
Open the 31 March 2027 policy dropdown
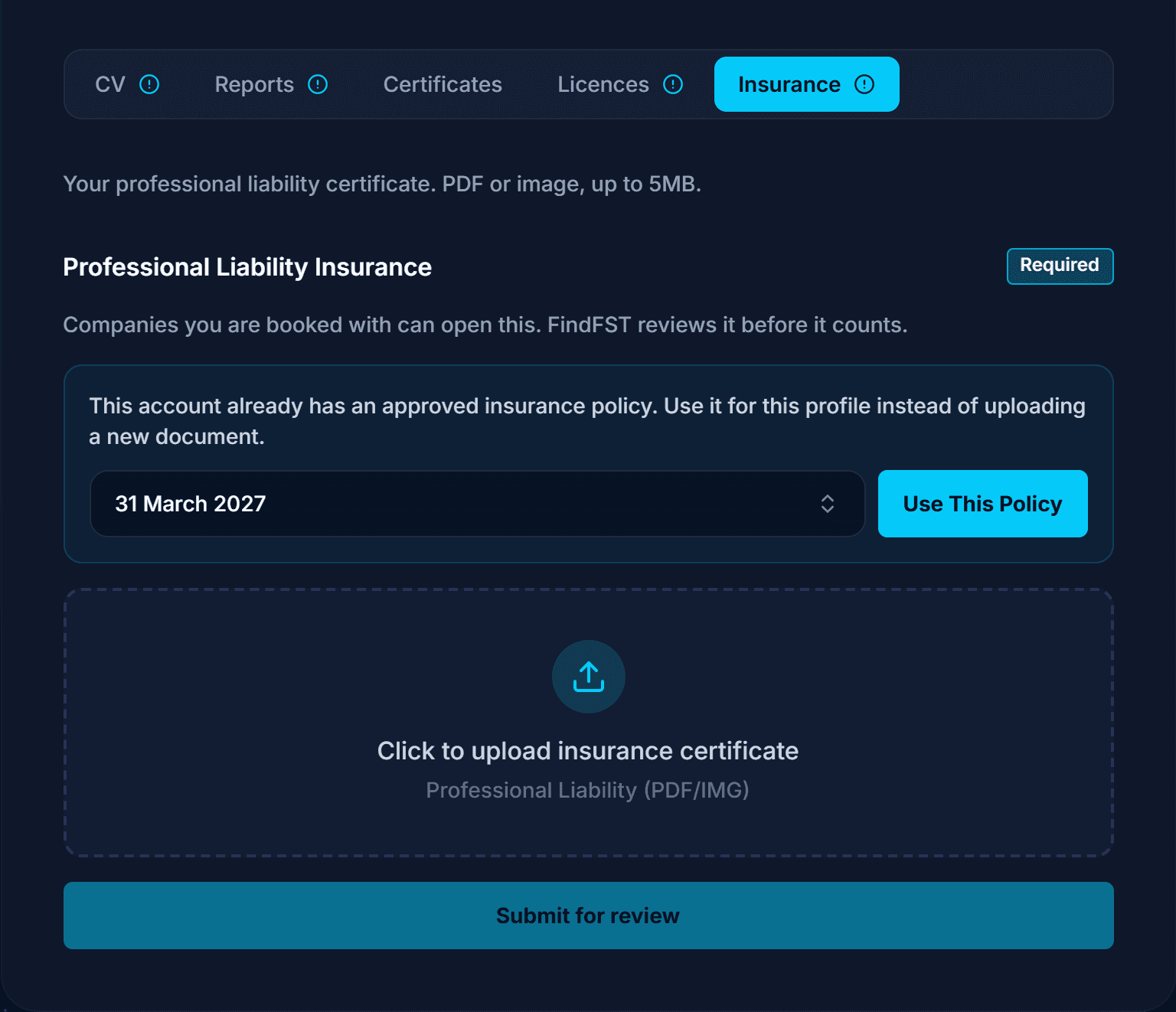478,504
